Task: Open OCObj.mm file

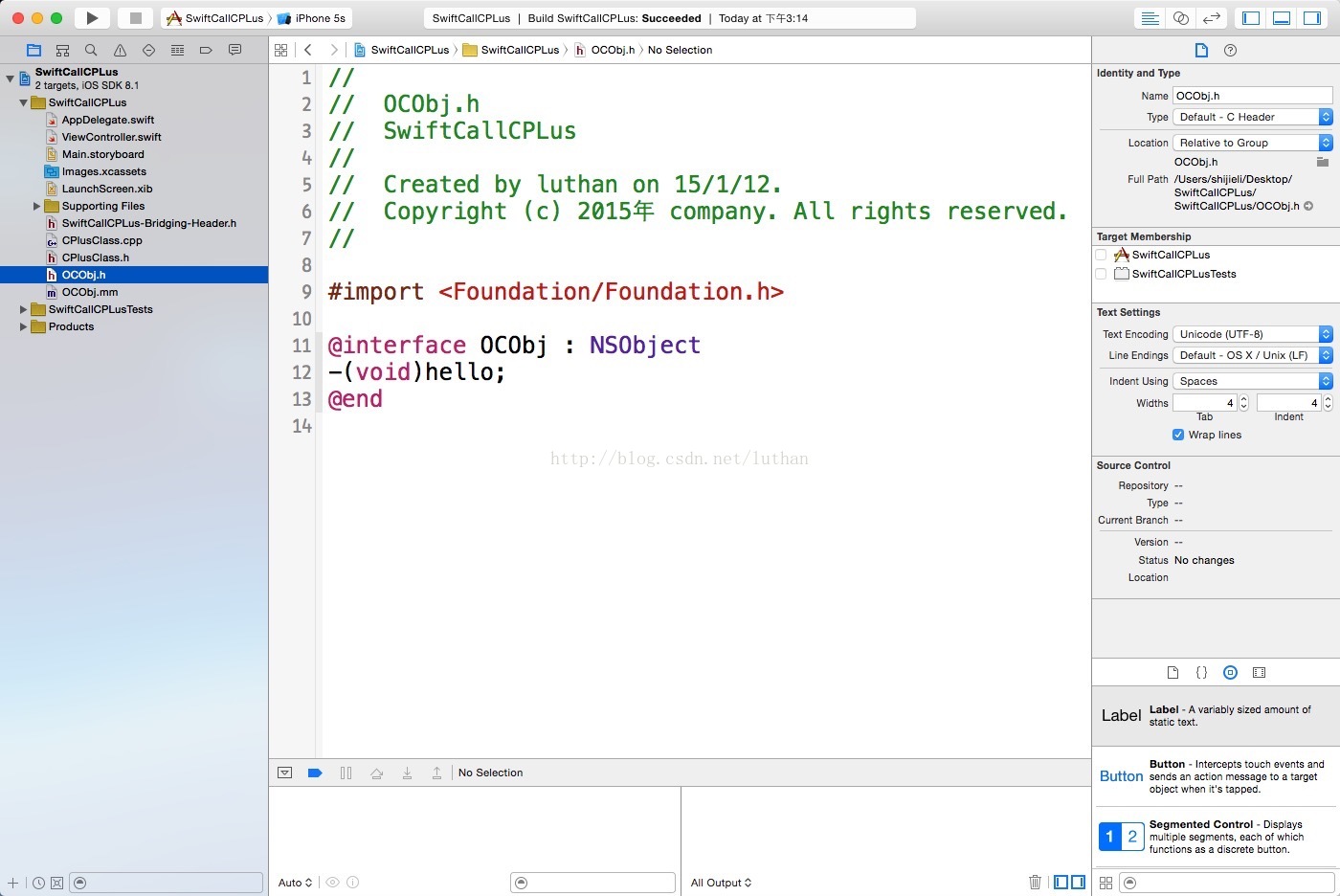Action: (x=89, y=292)
